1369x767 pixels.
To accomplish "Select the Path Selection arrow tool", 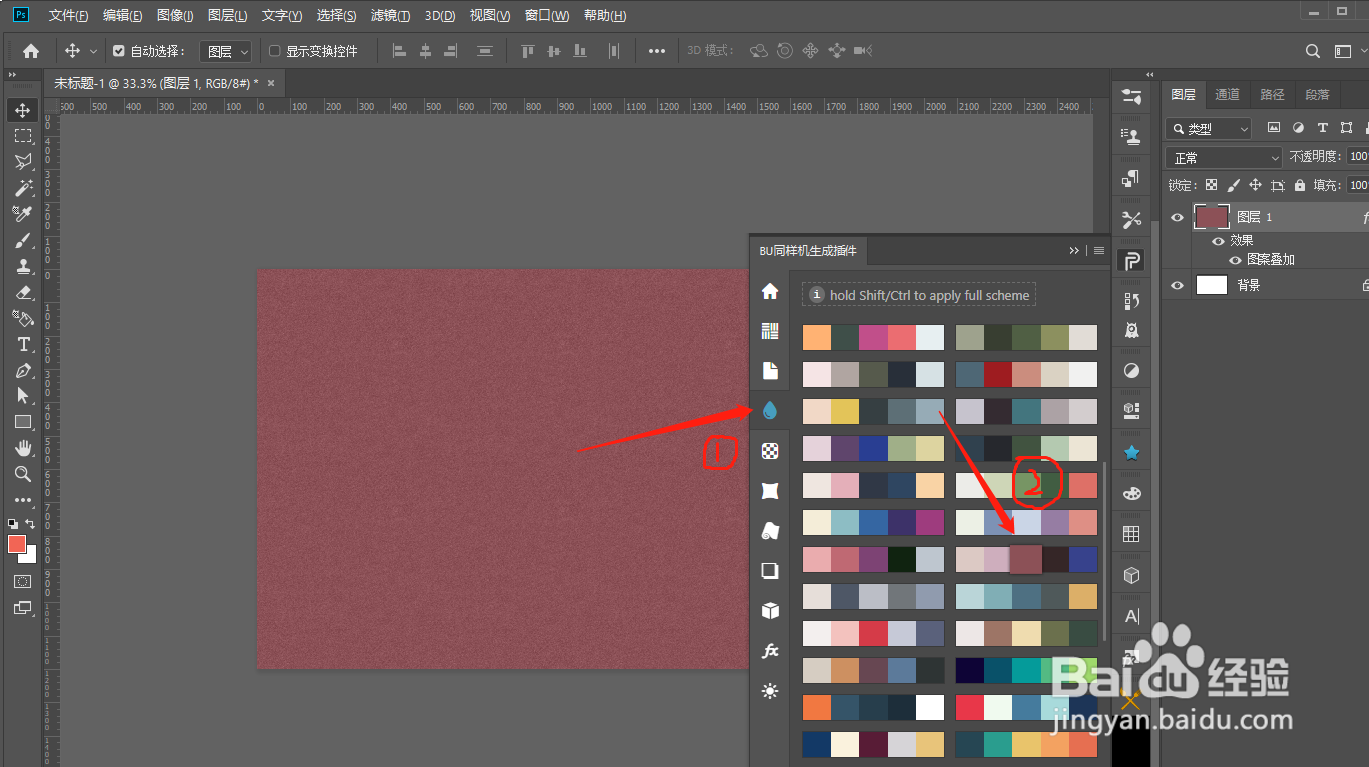I will click(x=23, y=396).
